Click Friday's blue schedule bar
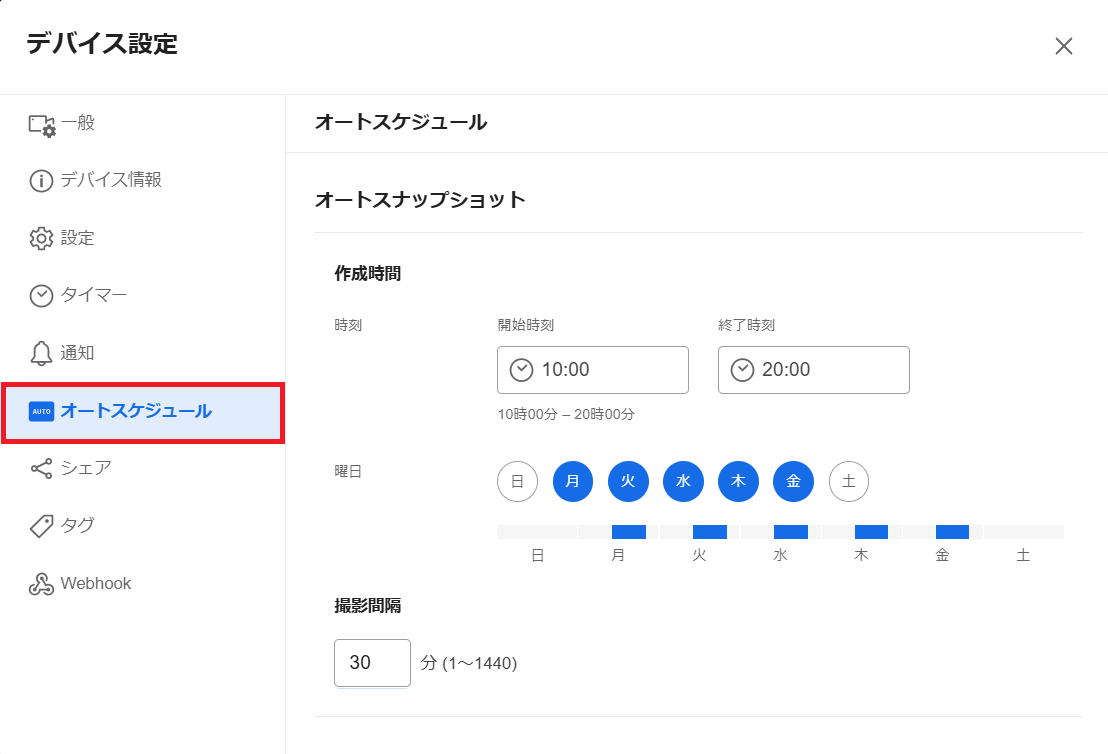Viewport: 1108px width, 754px height. 953,532
